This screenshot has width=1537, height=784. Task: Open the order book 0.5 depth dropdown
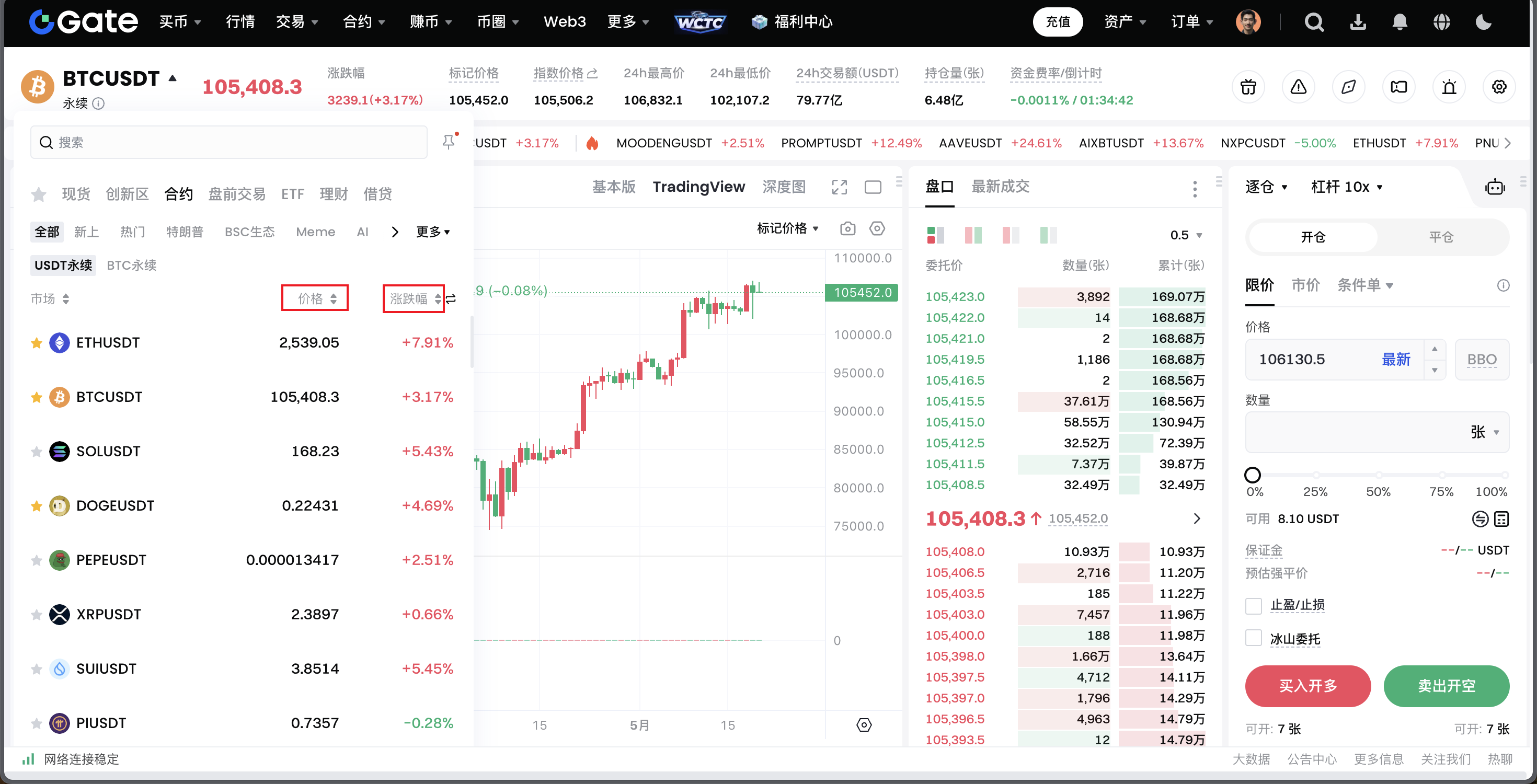(1186, 235)
